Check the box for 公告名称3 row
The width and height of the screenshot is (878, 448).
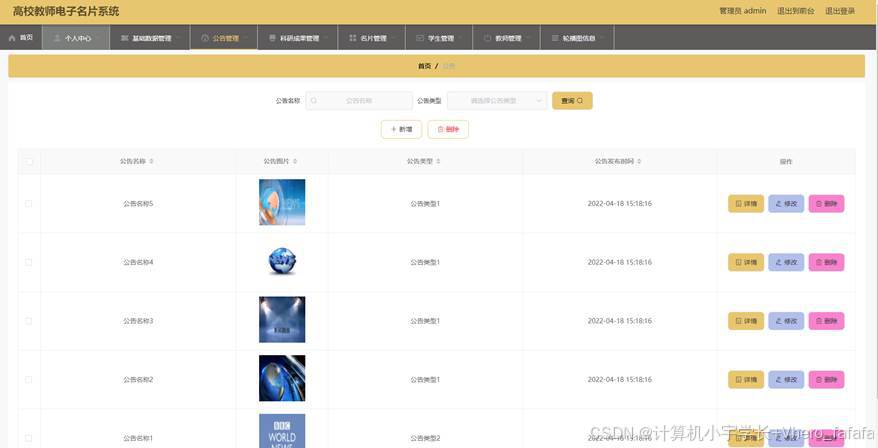click(29, 321)
